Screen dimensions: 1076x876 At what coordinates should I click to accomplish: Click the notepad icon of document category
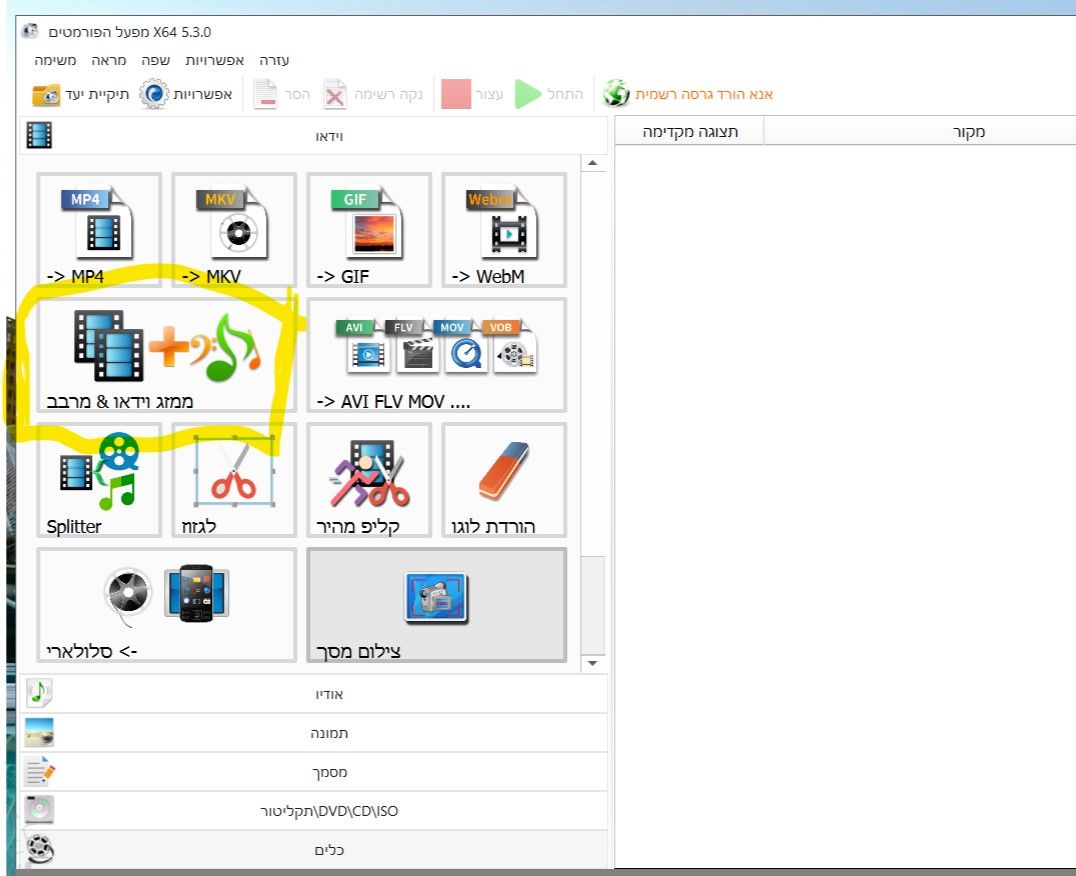(x=39, y=771)
